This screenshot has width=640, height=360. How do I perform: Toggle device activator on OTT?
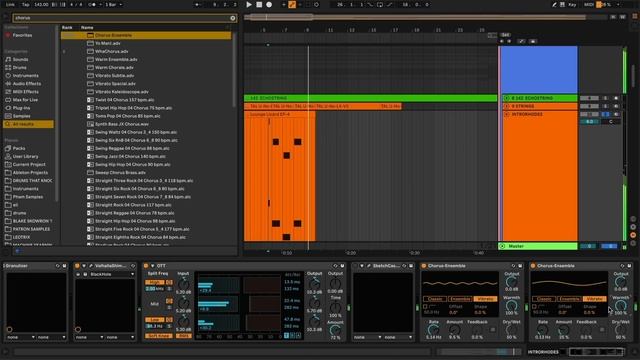pos(146,266)
